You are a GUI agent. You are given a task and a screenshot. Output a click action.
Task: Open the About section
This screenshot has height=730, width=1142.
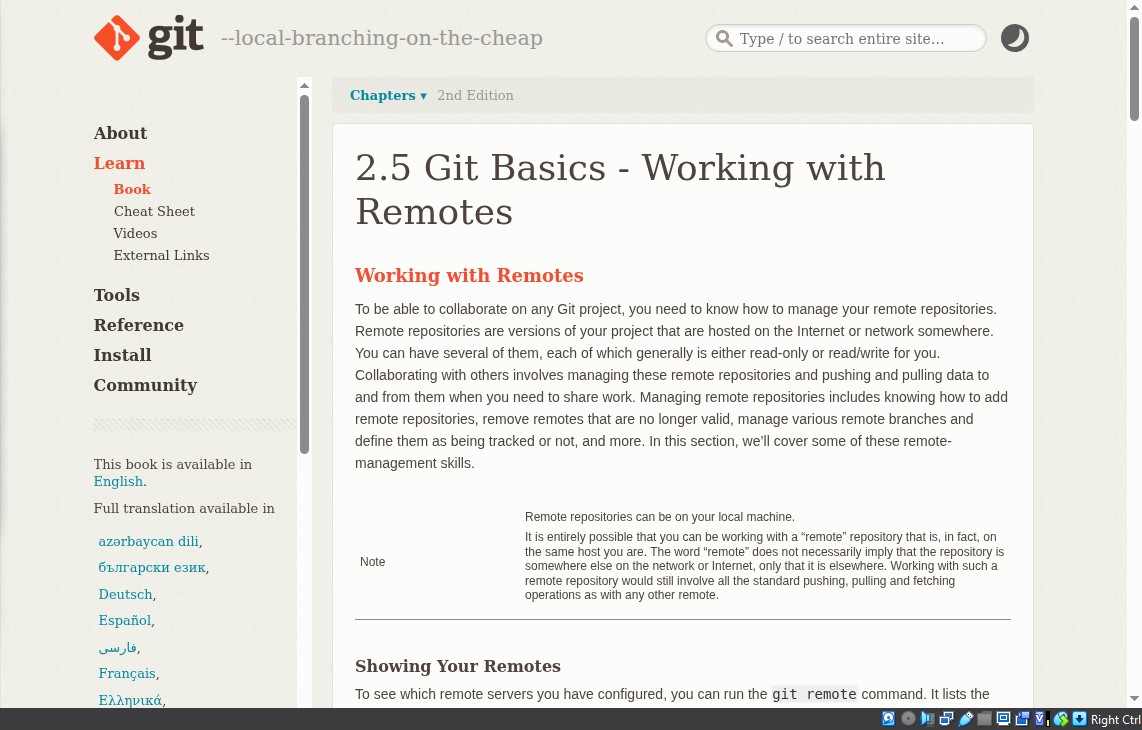point(120,133)
